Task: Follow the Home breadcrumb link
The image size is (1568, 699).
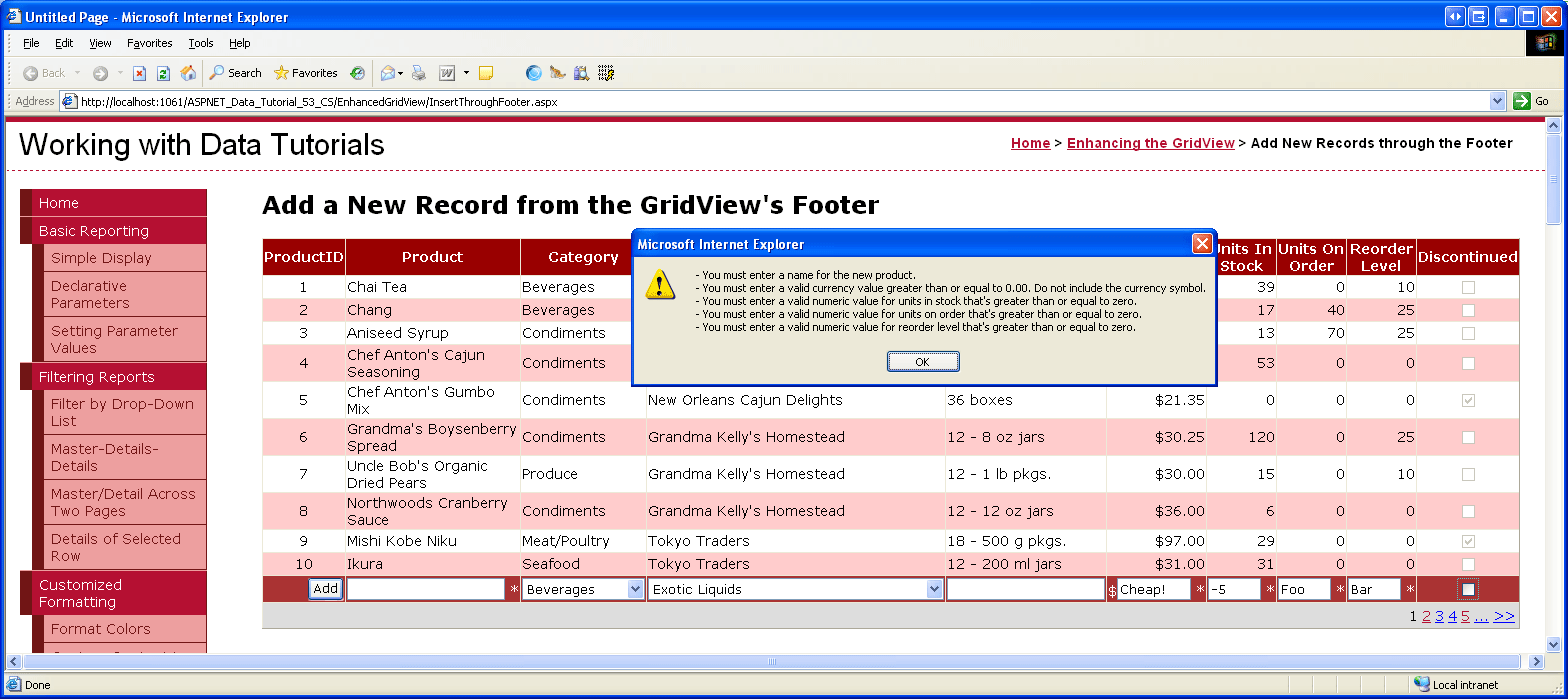Action: point(1030,143)
